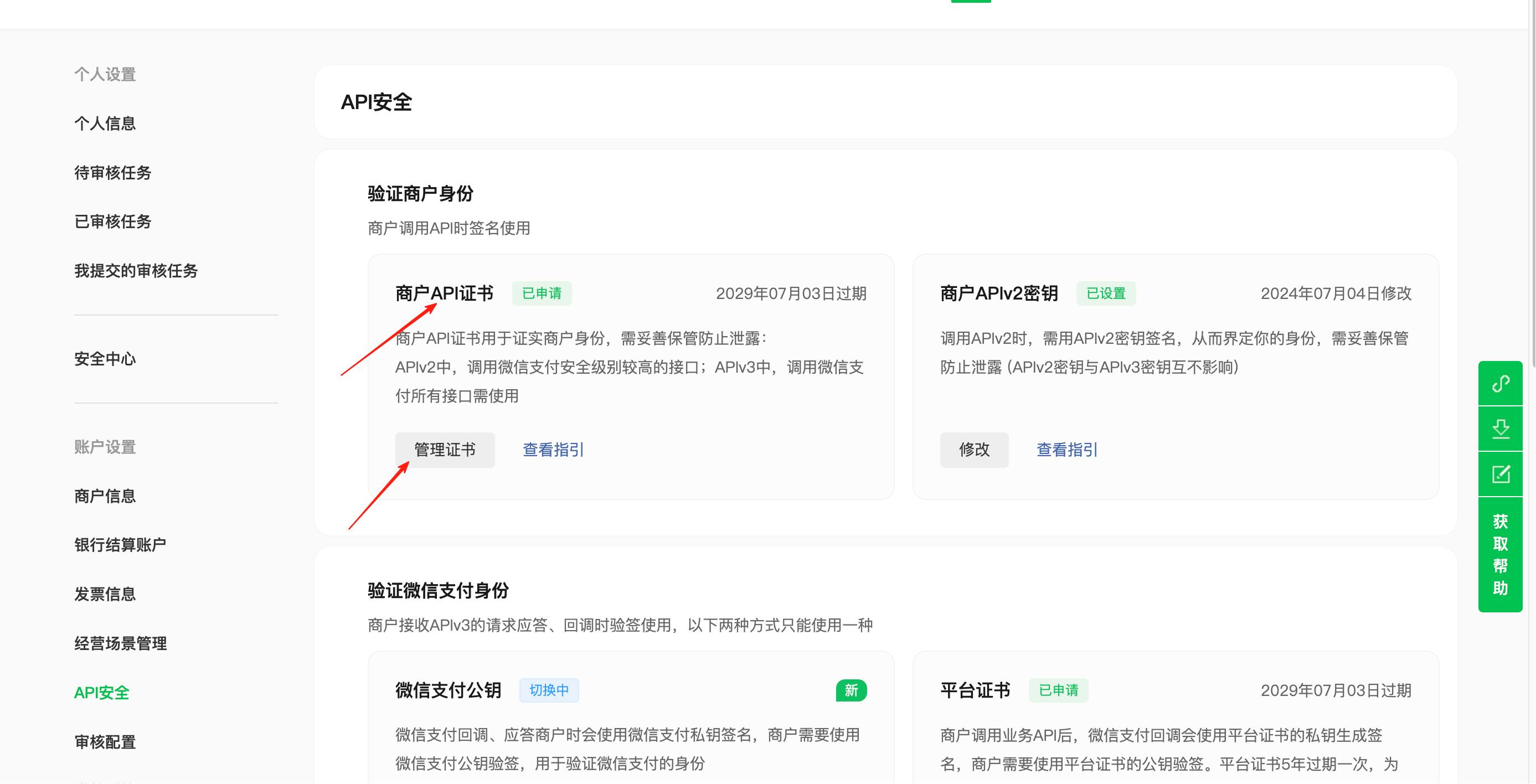Open 已审核任务 in the sidebar
This screenshot has width=1536, height=784.
[113, 222]
